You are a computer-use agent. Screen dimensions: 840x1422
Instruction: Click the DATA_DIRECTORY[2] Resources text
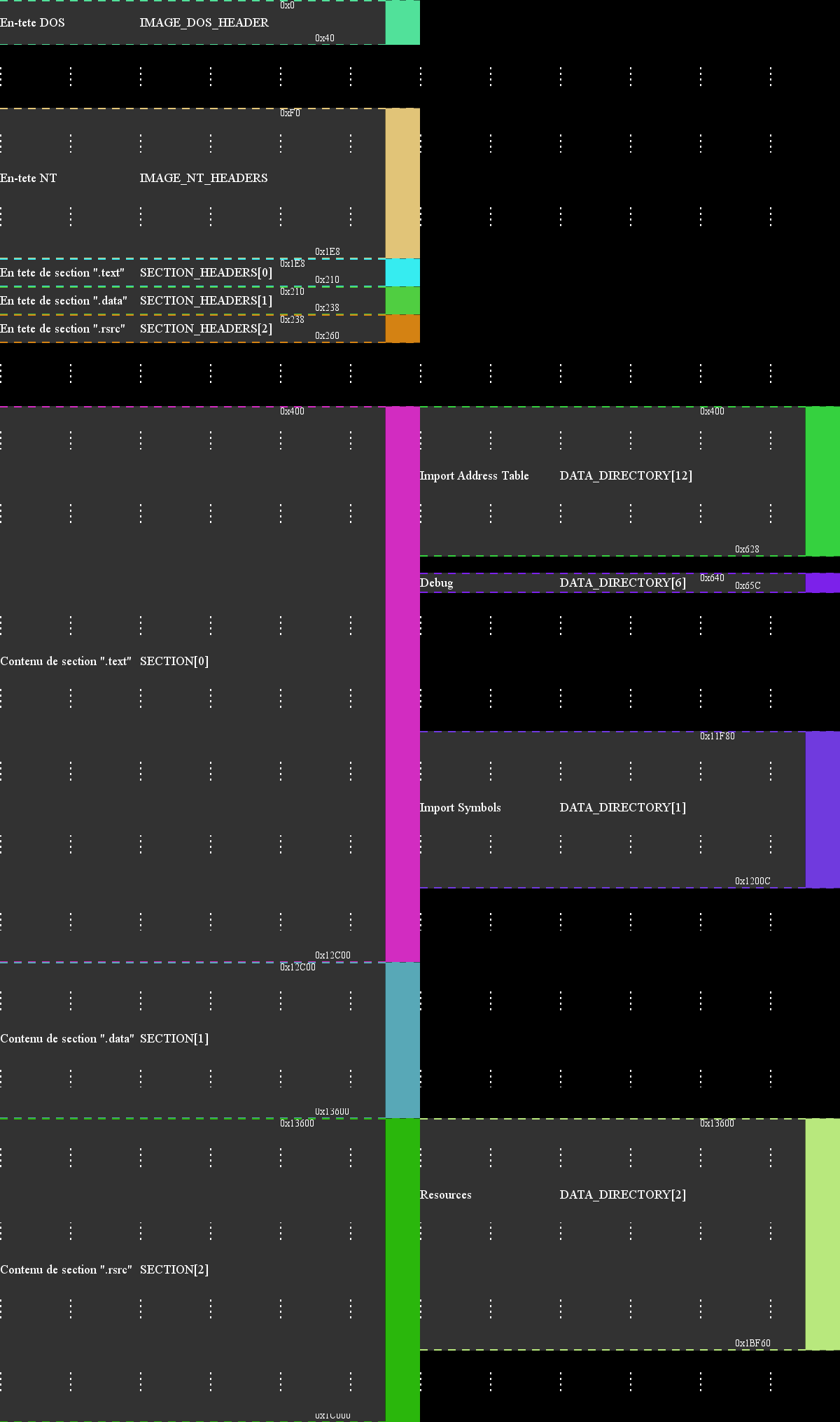tap(622, 1194)
